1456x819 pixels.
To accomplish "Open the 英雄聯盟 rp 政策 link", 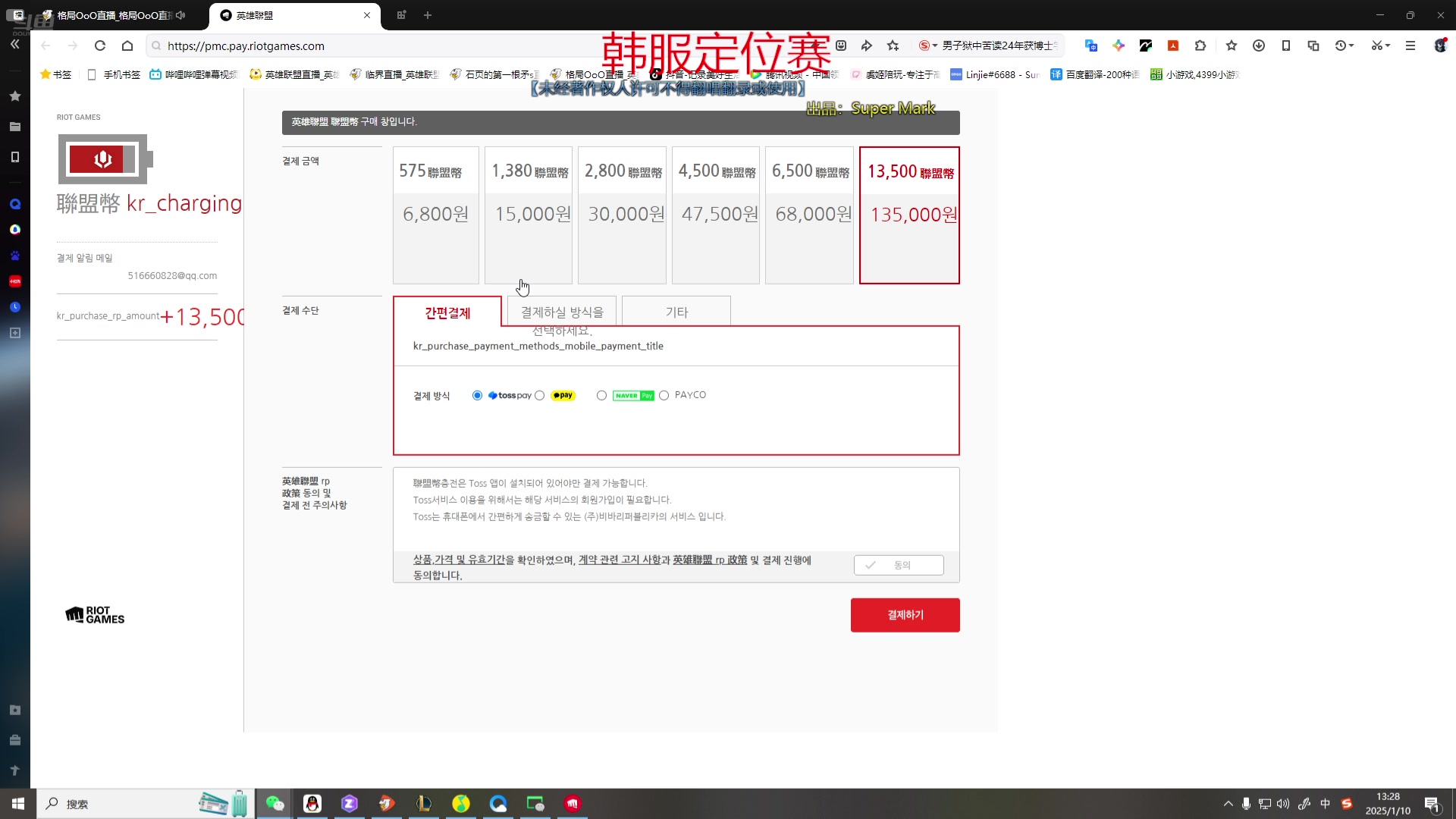I will [x=710, y=560].
